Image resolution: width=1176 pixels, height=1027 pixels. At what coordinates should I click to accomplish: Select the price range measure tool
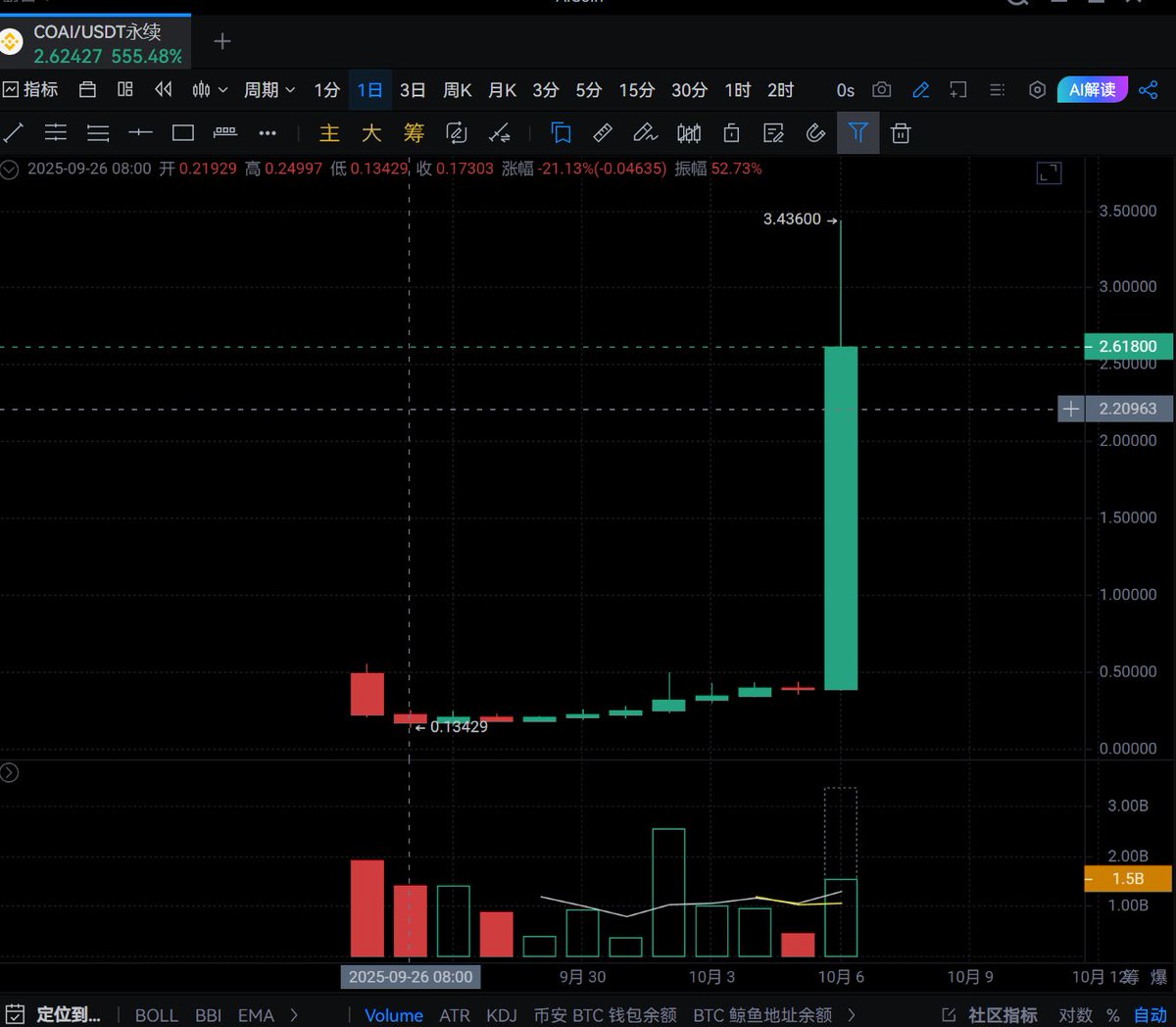(225, 133)
